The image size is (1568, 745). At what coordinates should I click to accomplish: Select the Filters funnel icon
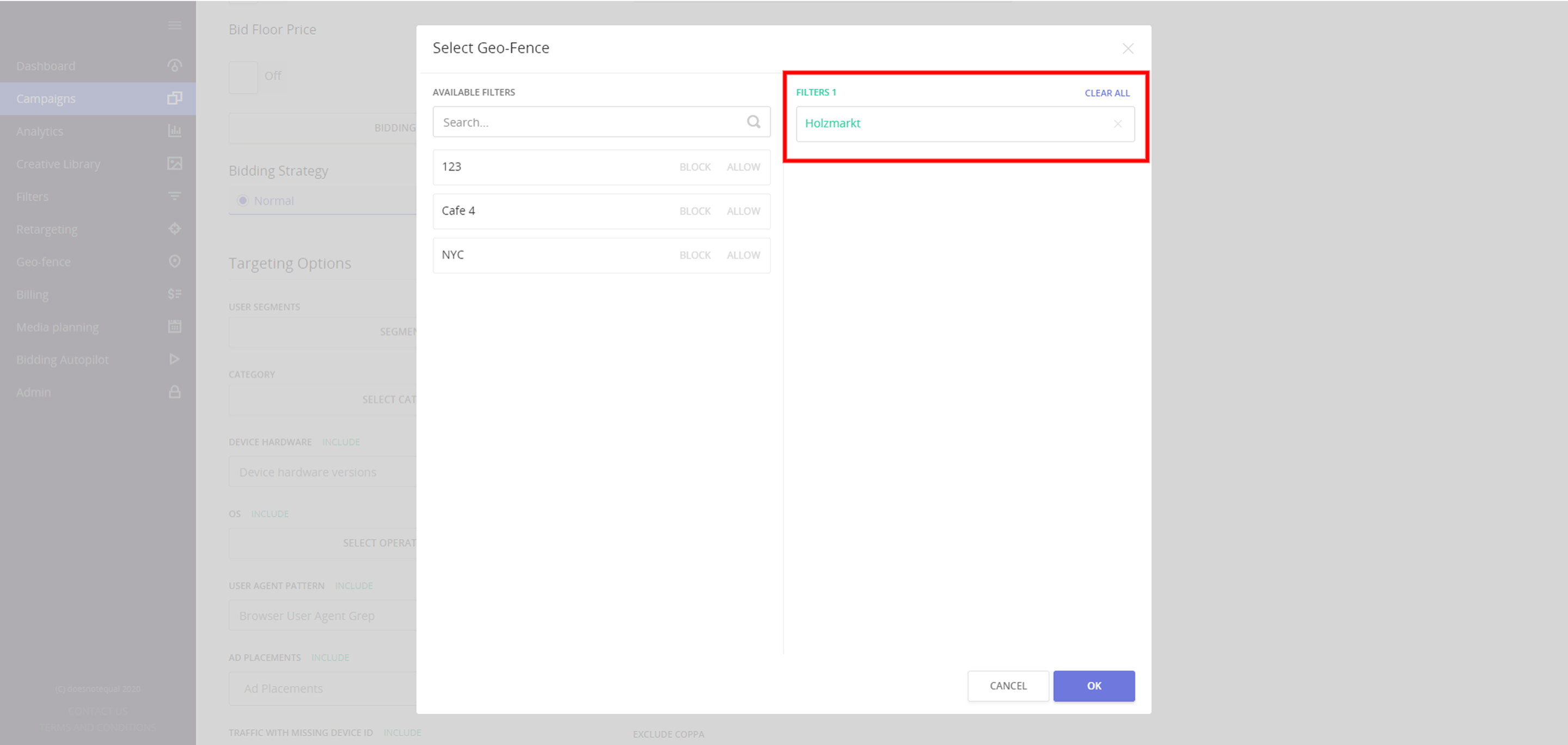175,196
